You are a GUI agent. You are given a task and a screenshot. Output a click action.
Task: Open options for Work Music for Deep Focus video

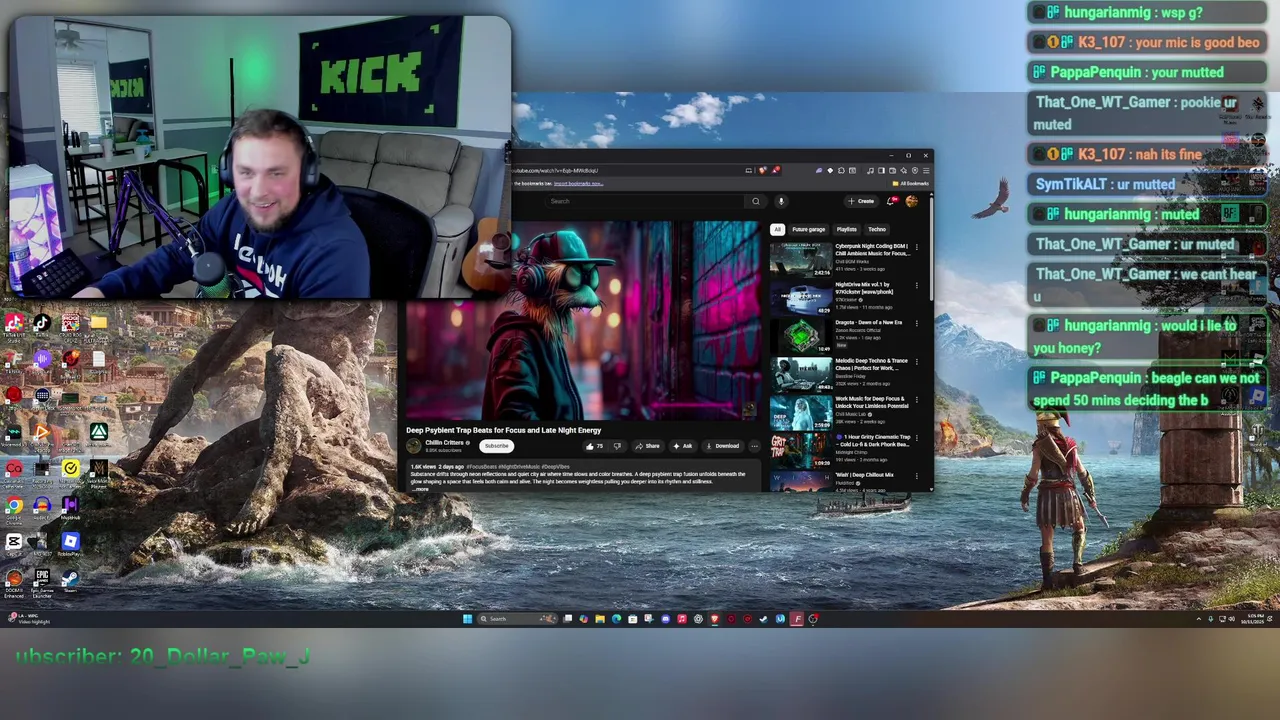coord(917,399)
